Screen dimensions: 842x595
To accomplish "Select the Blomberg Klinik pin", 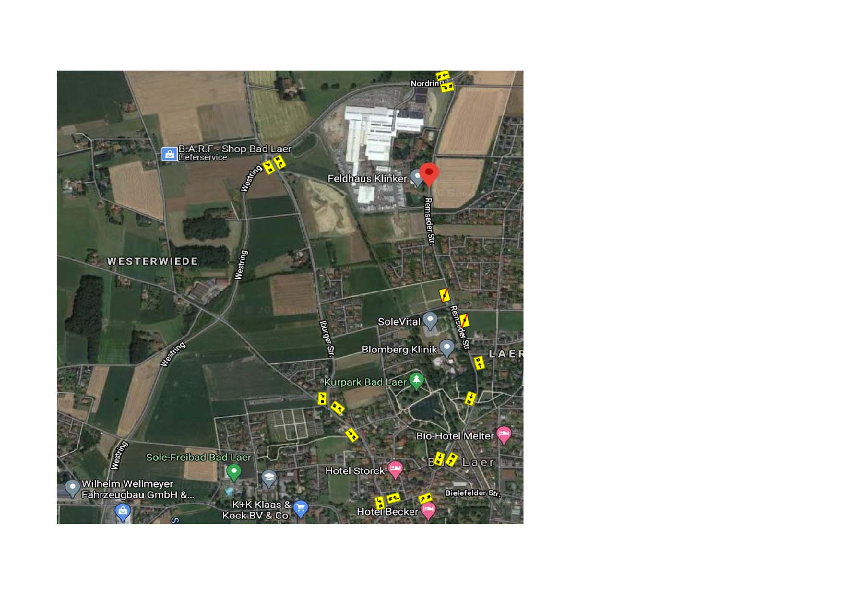I will point(447,348).
